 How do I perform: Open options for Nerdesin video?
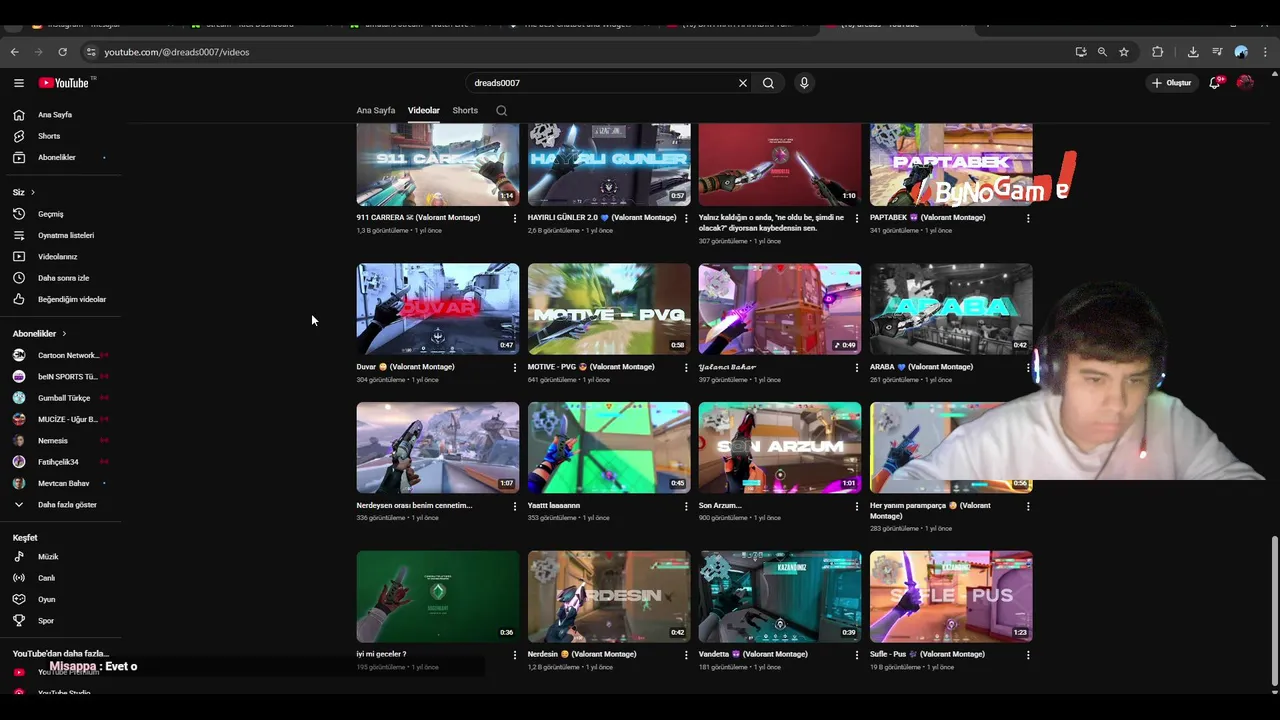point(686,655)
